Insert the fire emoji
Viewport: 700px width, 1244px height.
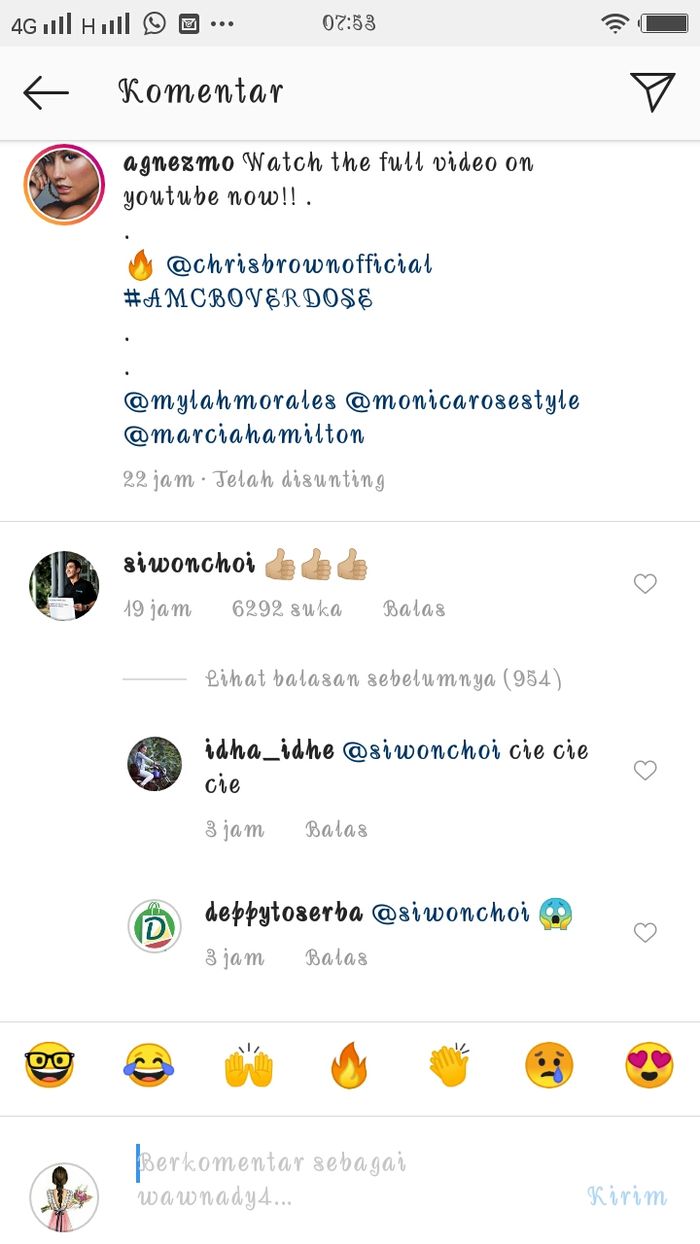(x=349, y=1066)
